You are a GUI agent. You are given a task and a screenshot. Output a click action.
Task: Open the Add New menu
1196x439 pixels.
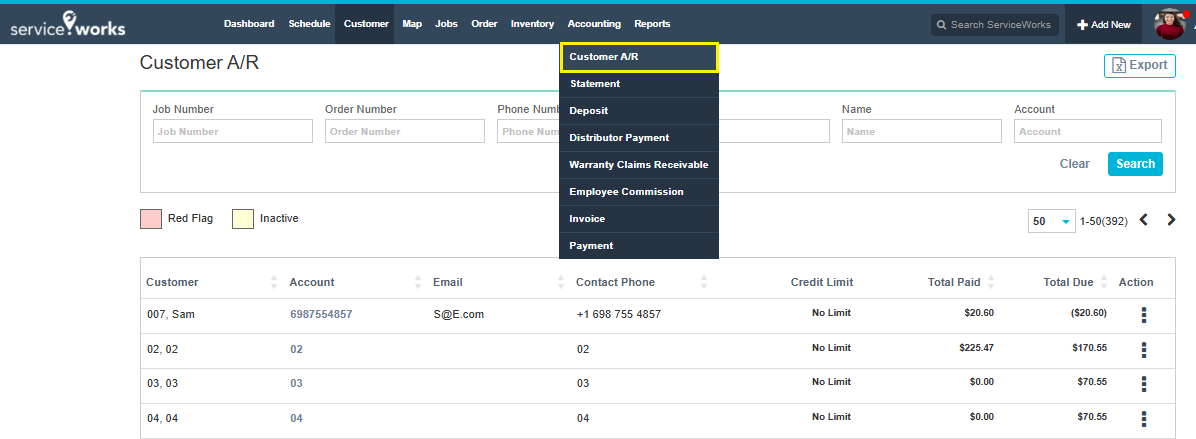[1104, 24]
